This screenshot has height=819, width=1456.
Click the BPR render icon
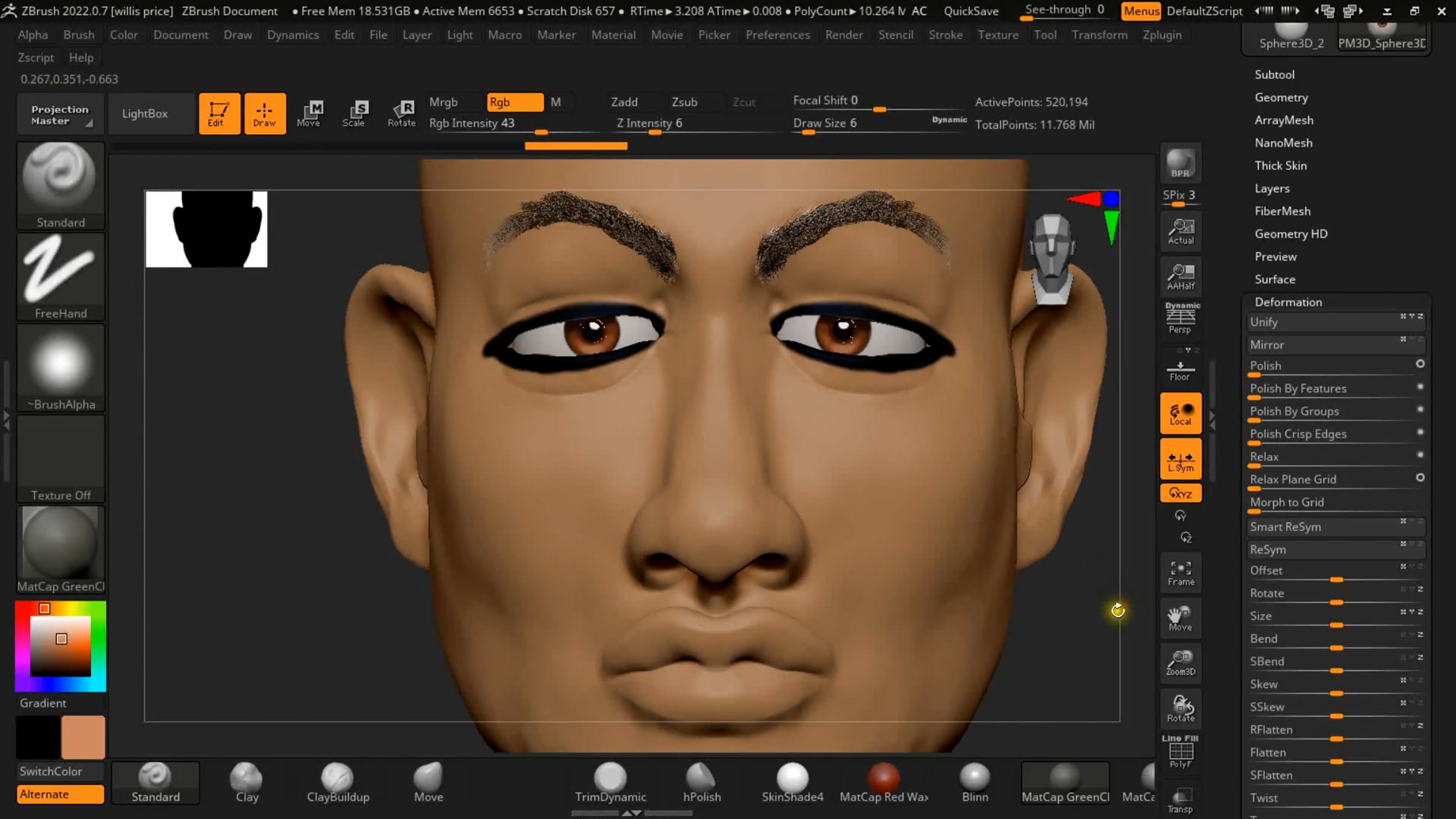[x=1180, y=164]
